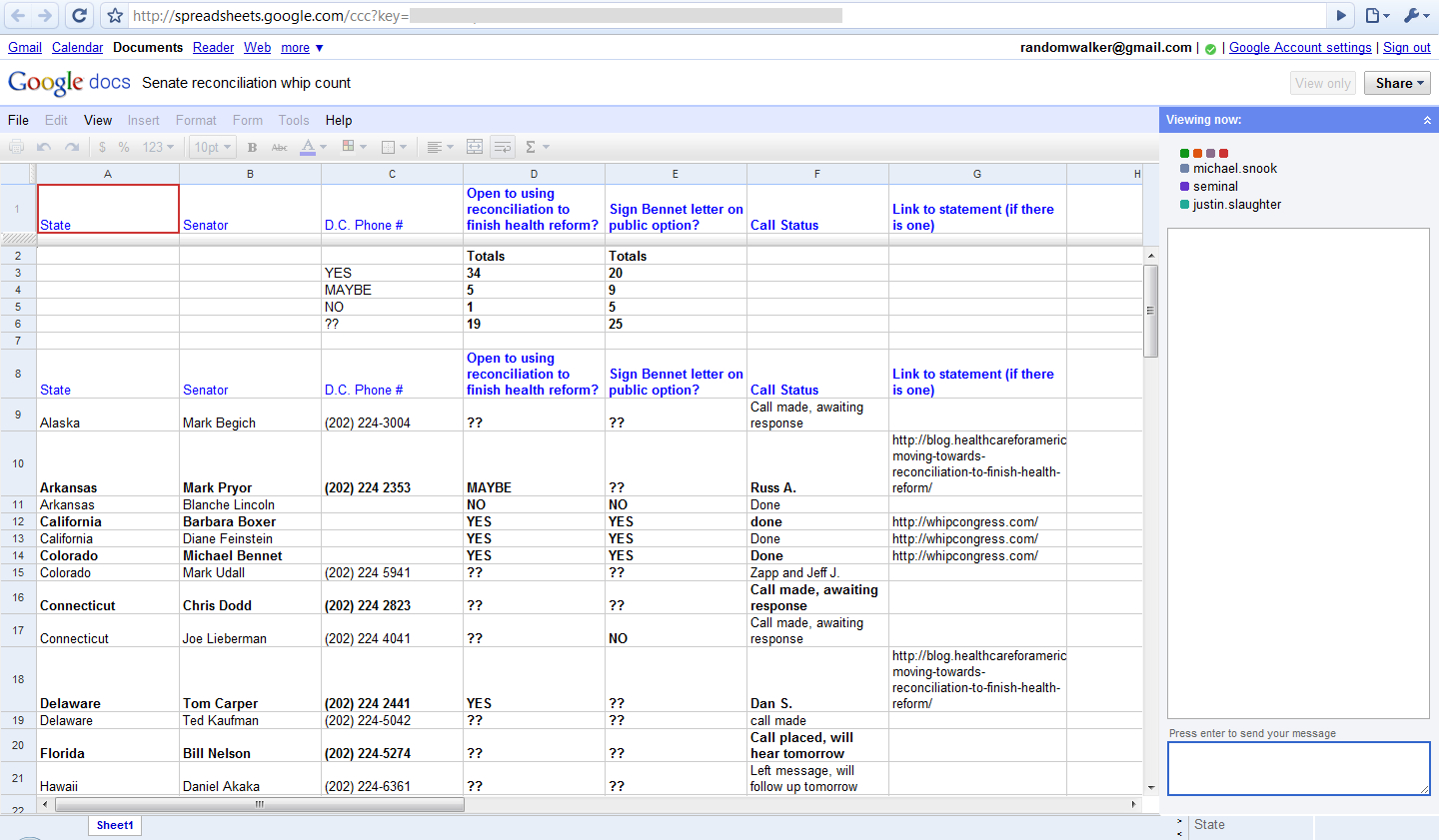Click the currency dollar format icon

[x=102, y=147]
